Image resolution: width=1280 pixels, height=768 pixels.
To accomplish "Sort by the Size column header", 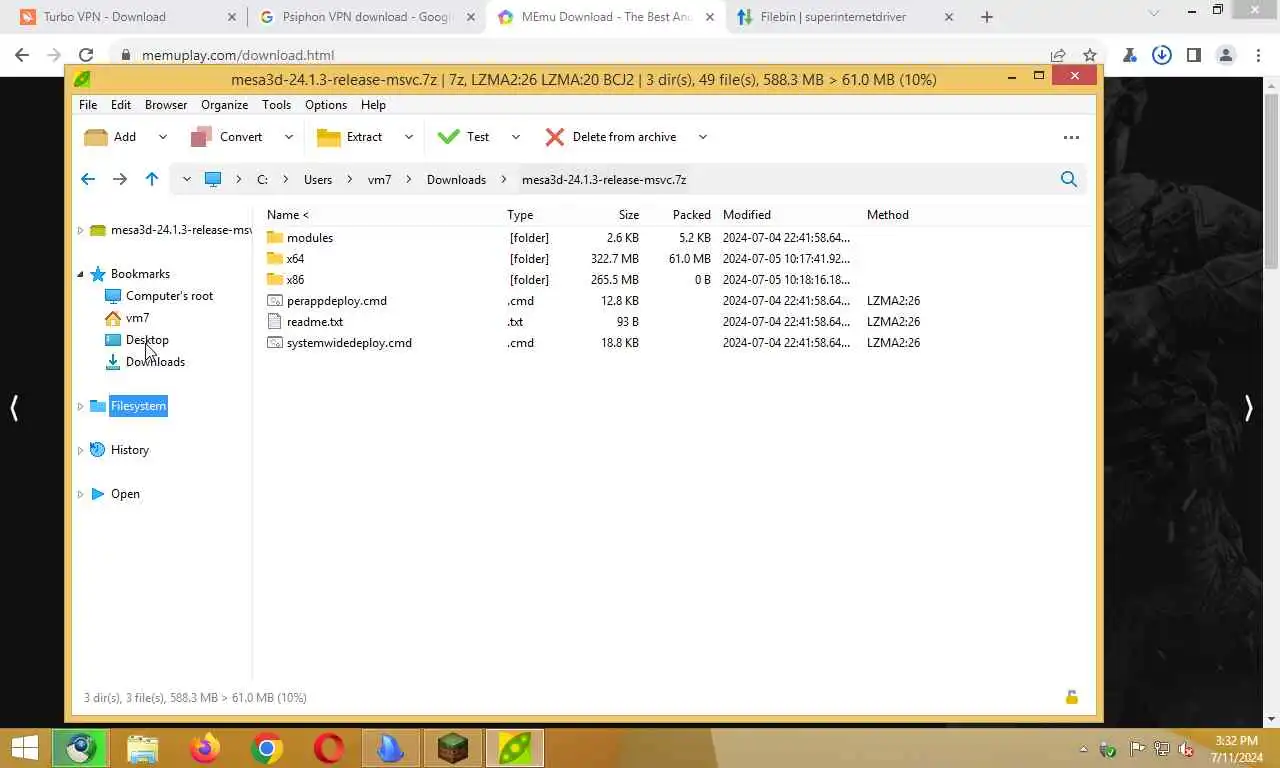I will pos(628,215).
